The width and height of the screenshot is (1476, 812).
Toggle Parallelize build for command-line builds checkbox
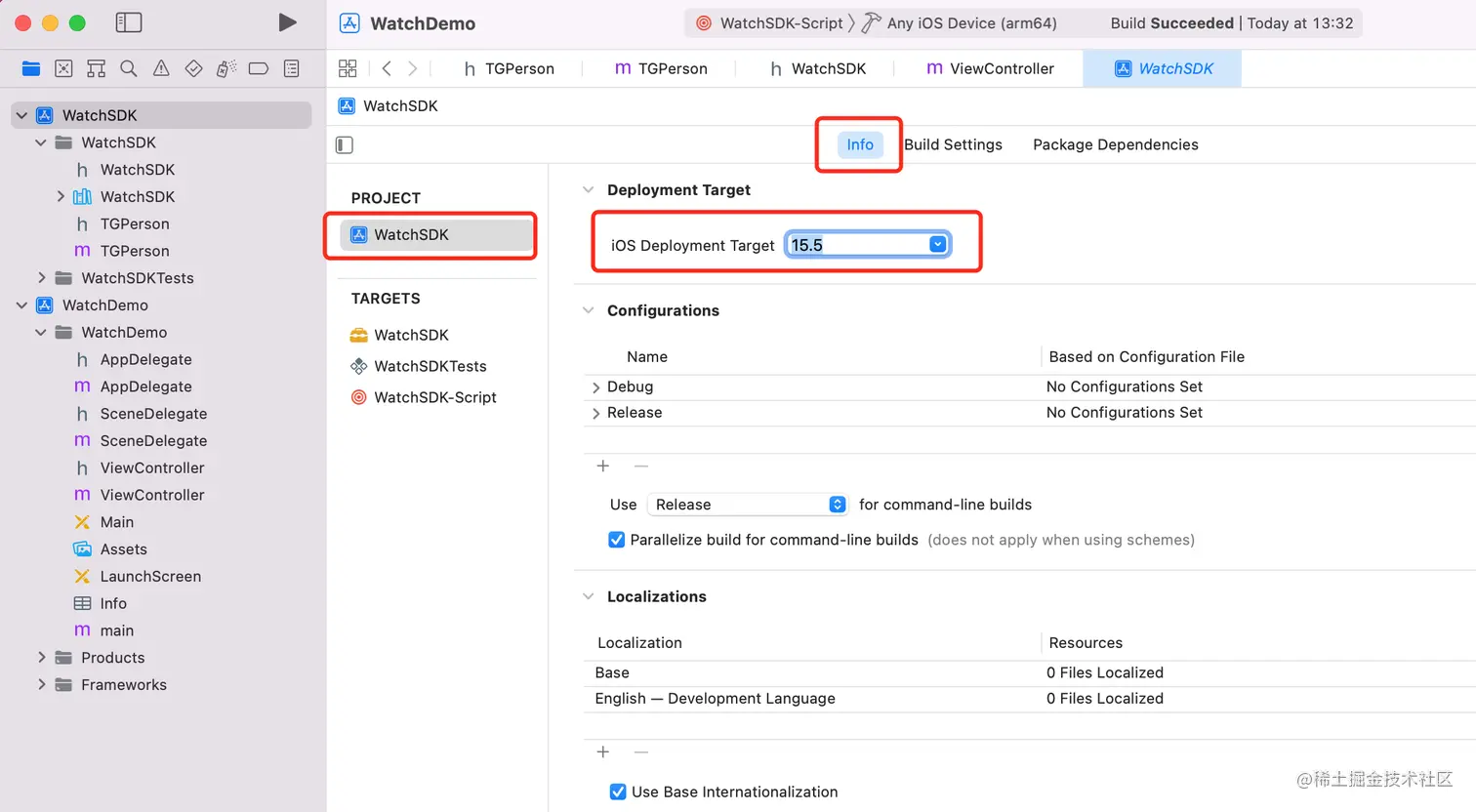point(617,540)
